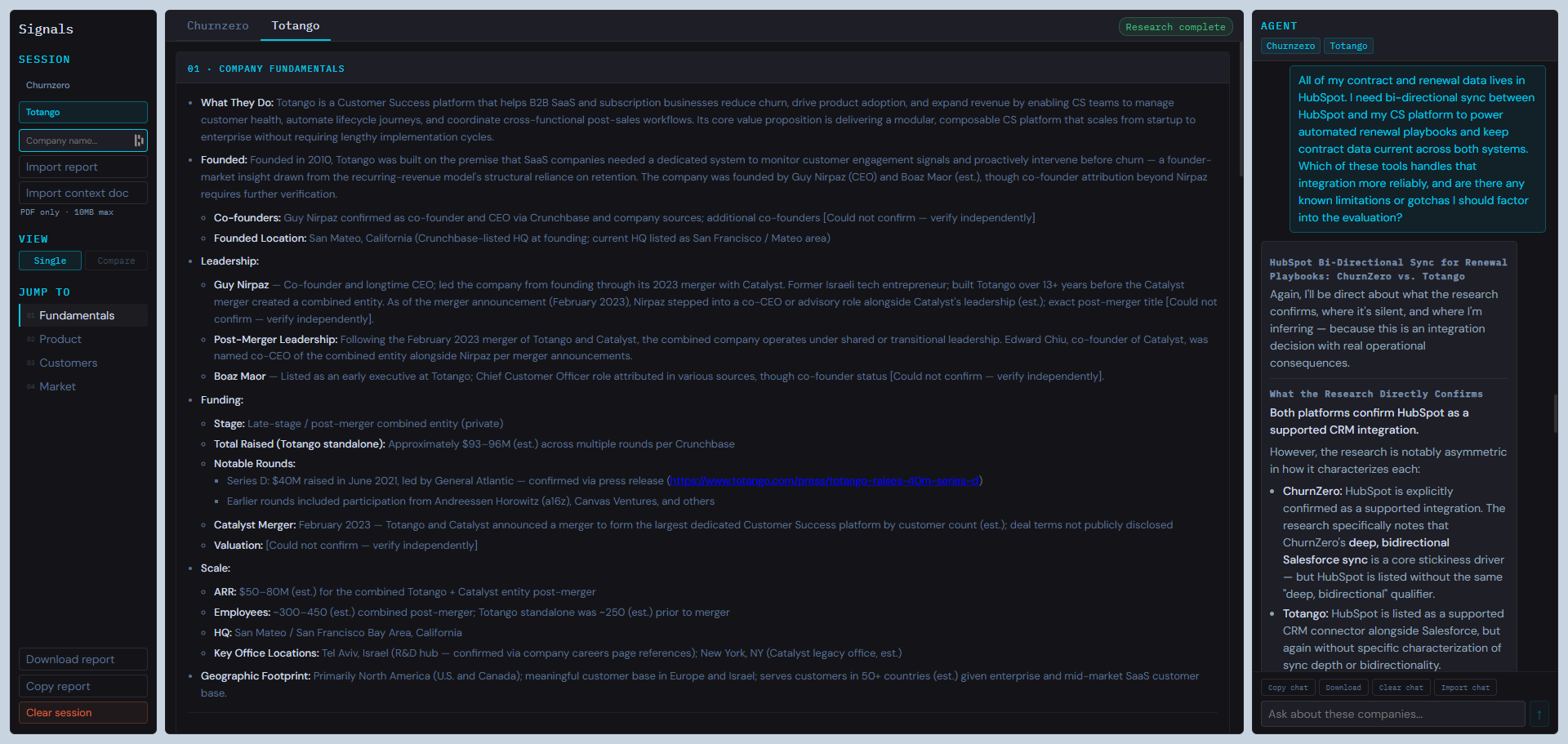Select the Totango session in the sidebar
This screenshot has height=744, width=1568.
point(82,112)
